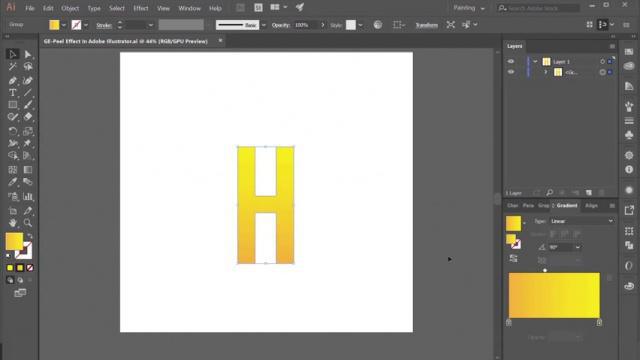640x360 pixels.
Task: Toggle visibility of the sublayer under Layer 1
Action: 511,72
